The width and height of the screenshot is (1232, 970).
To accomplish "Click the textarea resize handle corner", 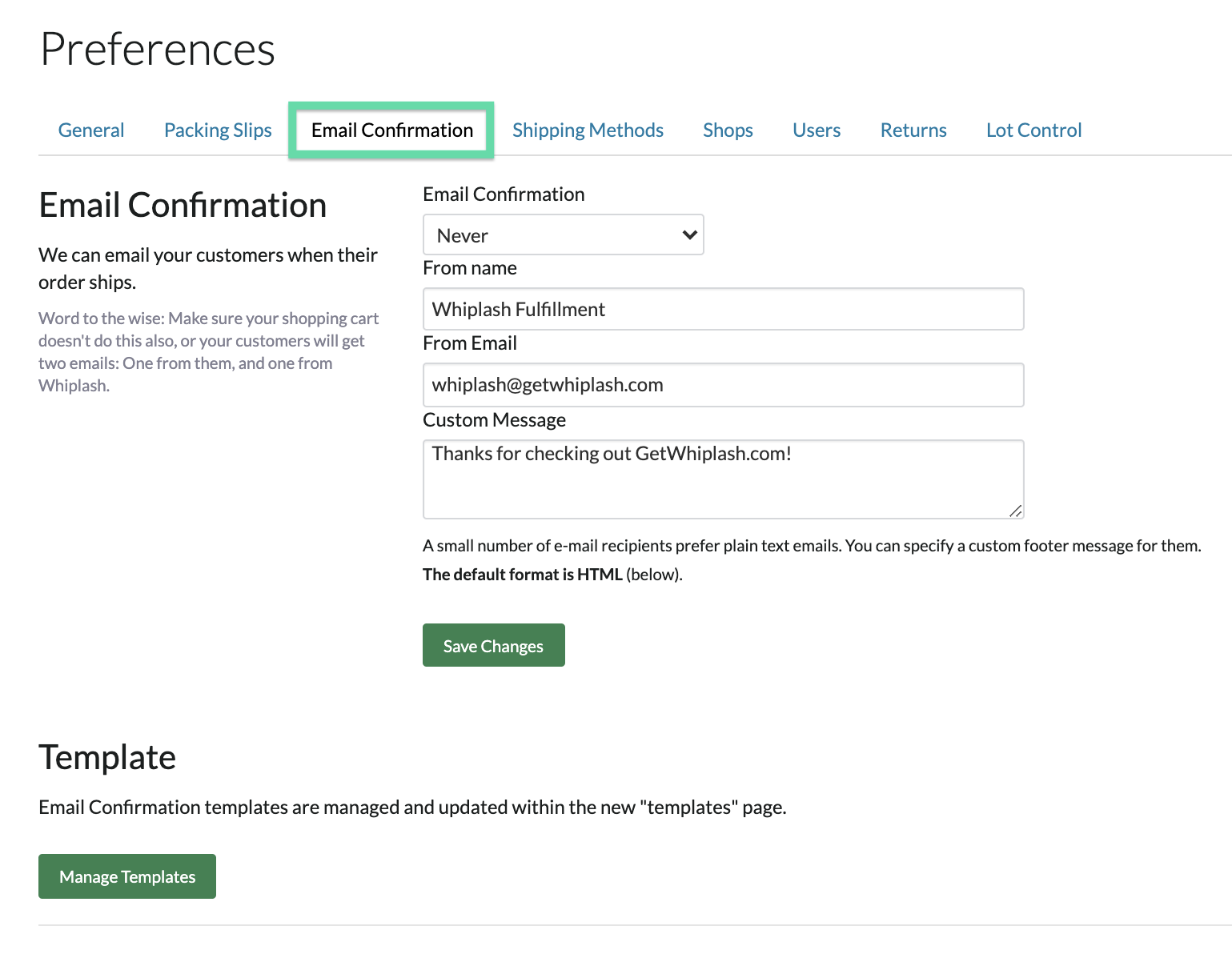I will pyautogui.click(x=1016, y=511).
